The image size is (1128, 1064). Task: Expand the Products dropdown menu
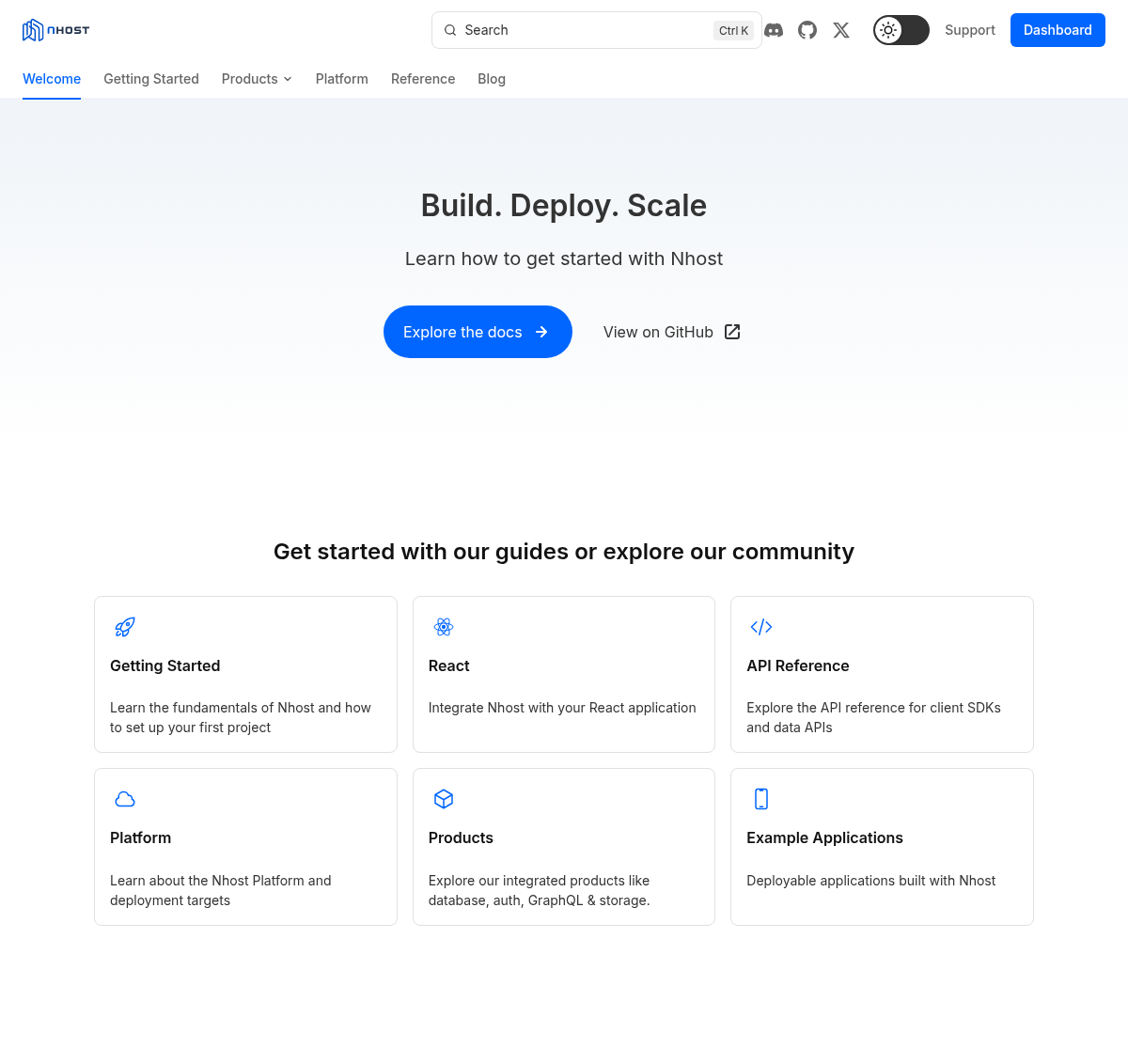click(x=257, y=79)
